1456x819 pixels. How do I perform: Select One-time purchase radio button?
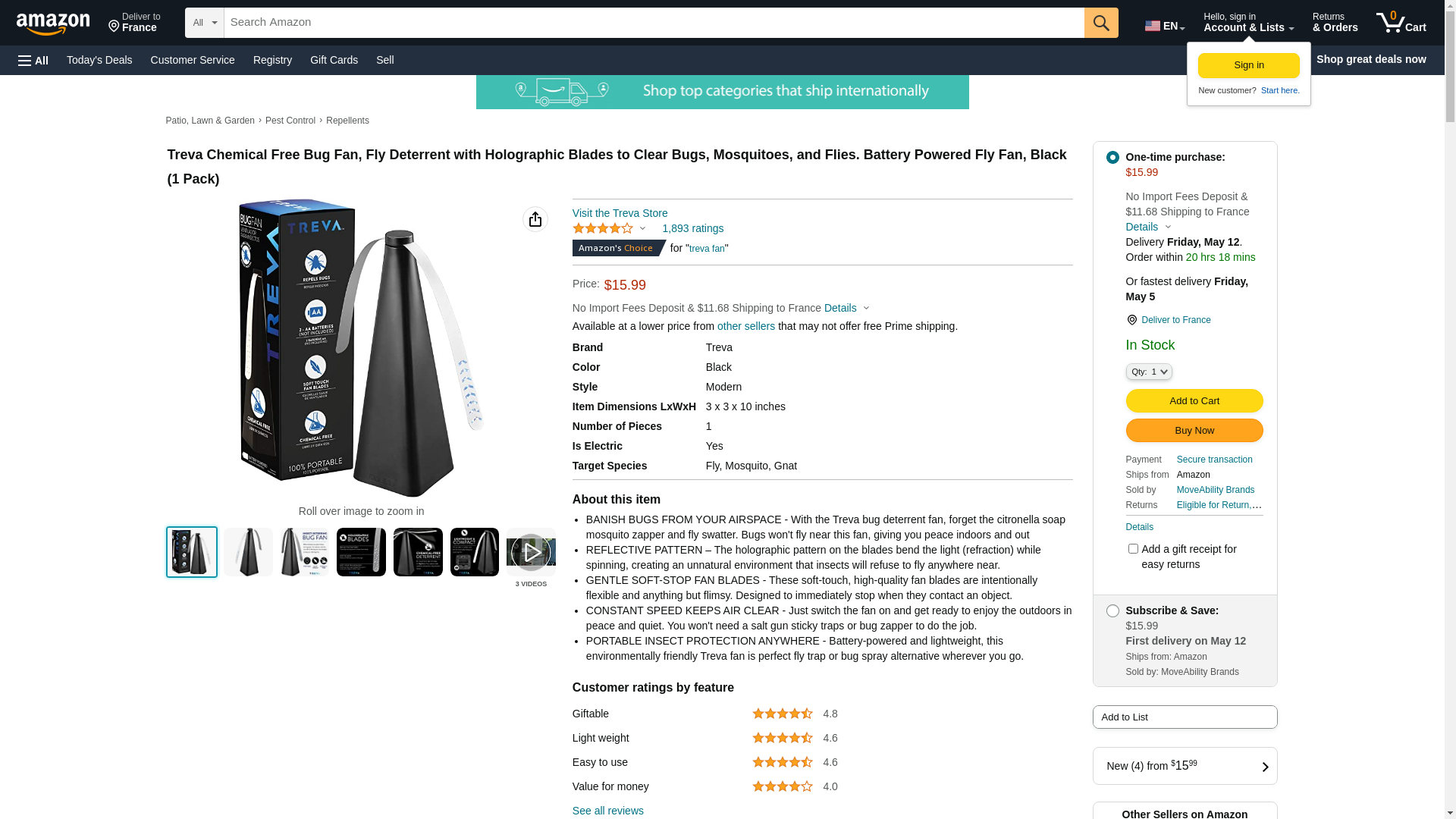(x=1112, y=157)
